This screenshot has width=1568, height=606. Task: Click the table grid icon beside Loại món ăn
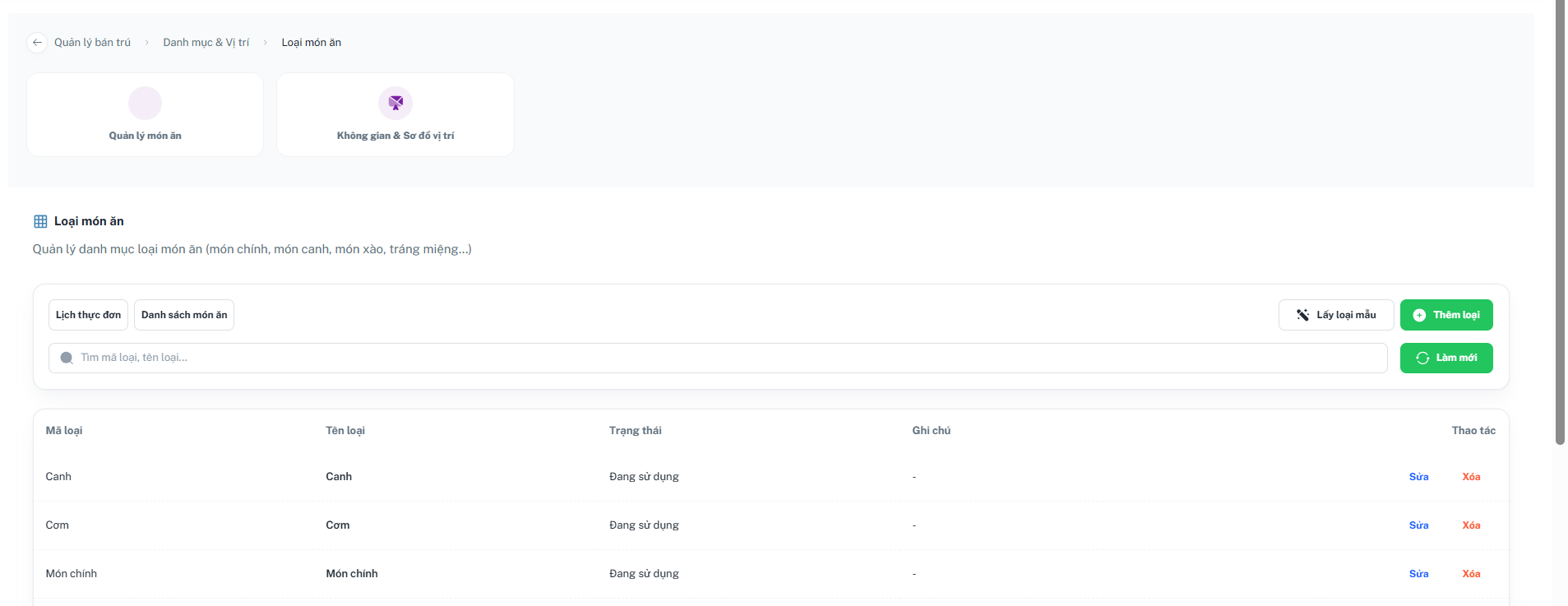coord(40,221)
